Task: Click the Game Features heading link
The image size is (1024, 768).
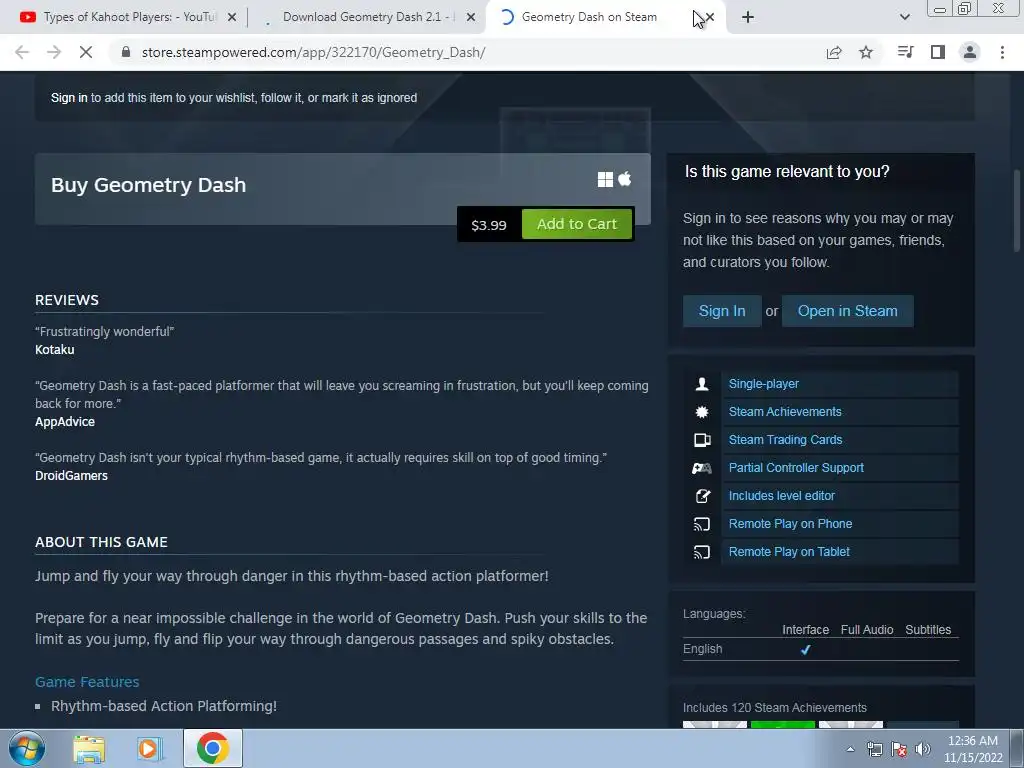Action: [x=87, y=682]
